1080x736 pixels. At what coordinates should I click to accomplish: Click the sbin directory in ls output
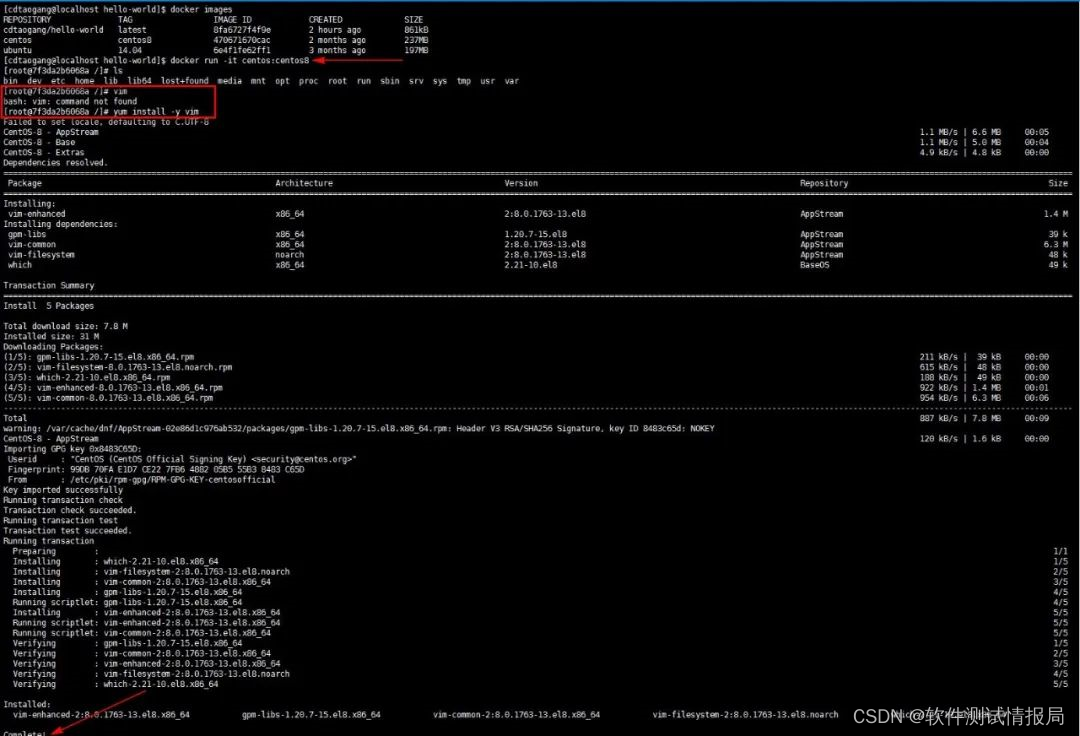(390, 81)
